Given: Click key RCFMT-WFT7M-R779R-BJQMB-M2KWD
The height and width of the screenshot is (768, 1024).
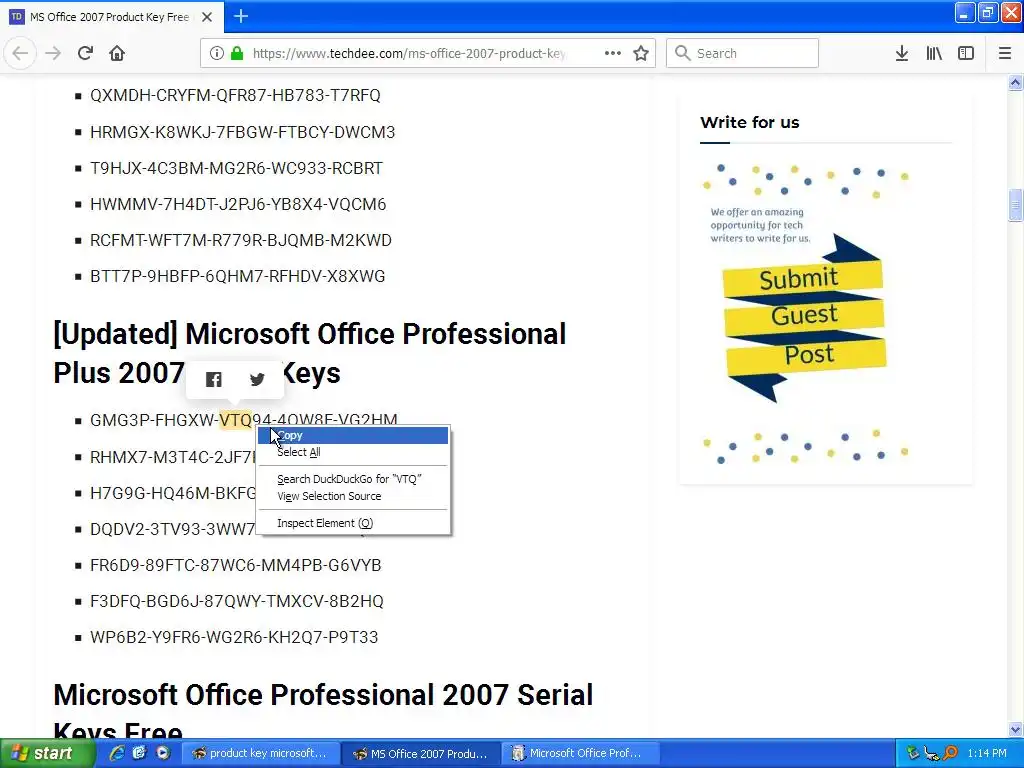Looking at the screenshot, I should tap(241, 240).
